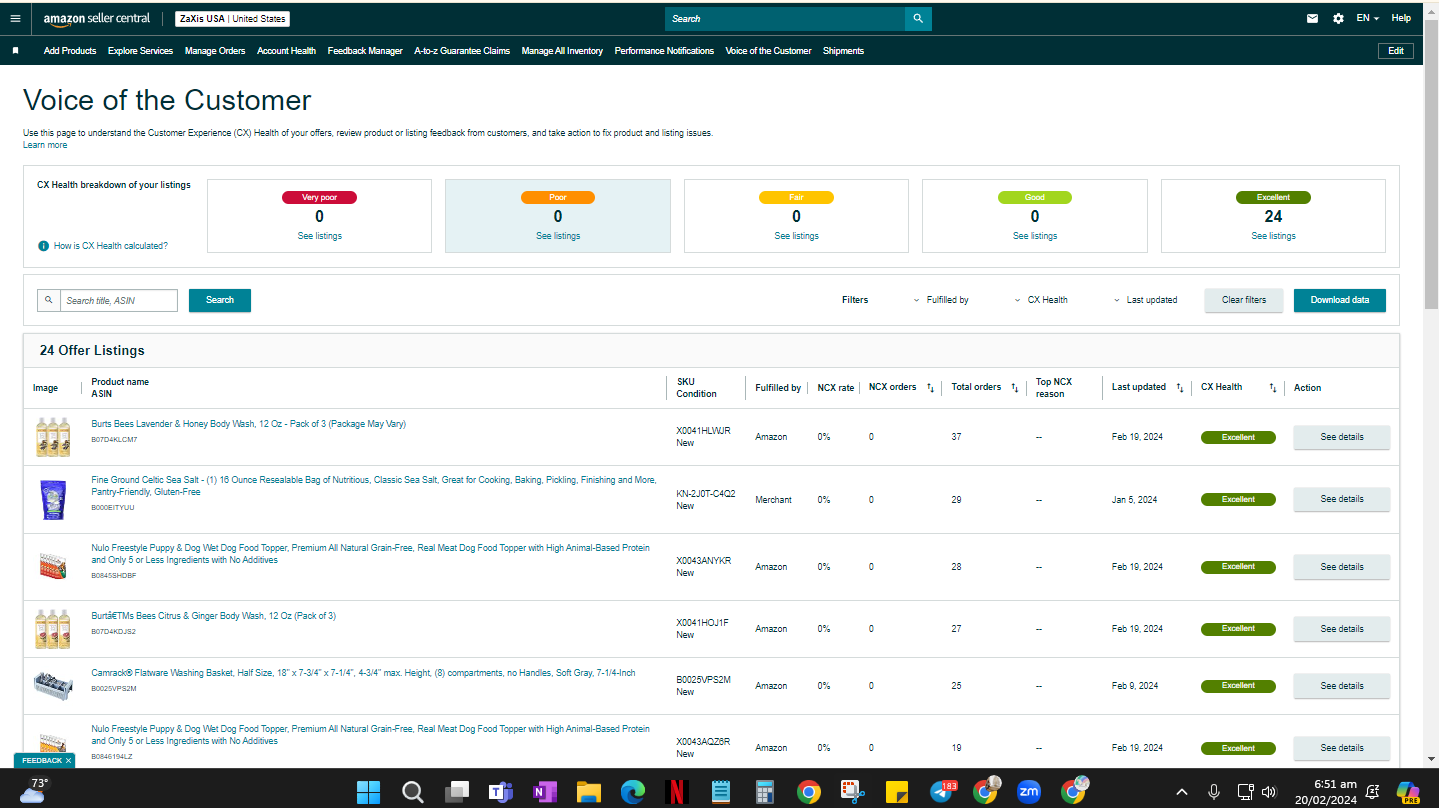Go to Add Products
The height and width of the screenshot is (808, 1439).
coord(70,51)
